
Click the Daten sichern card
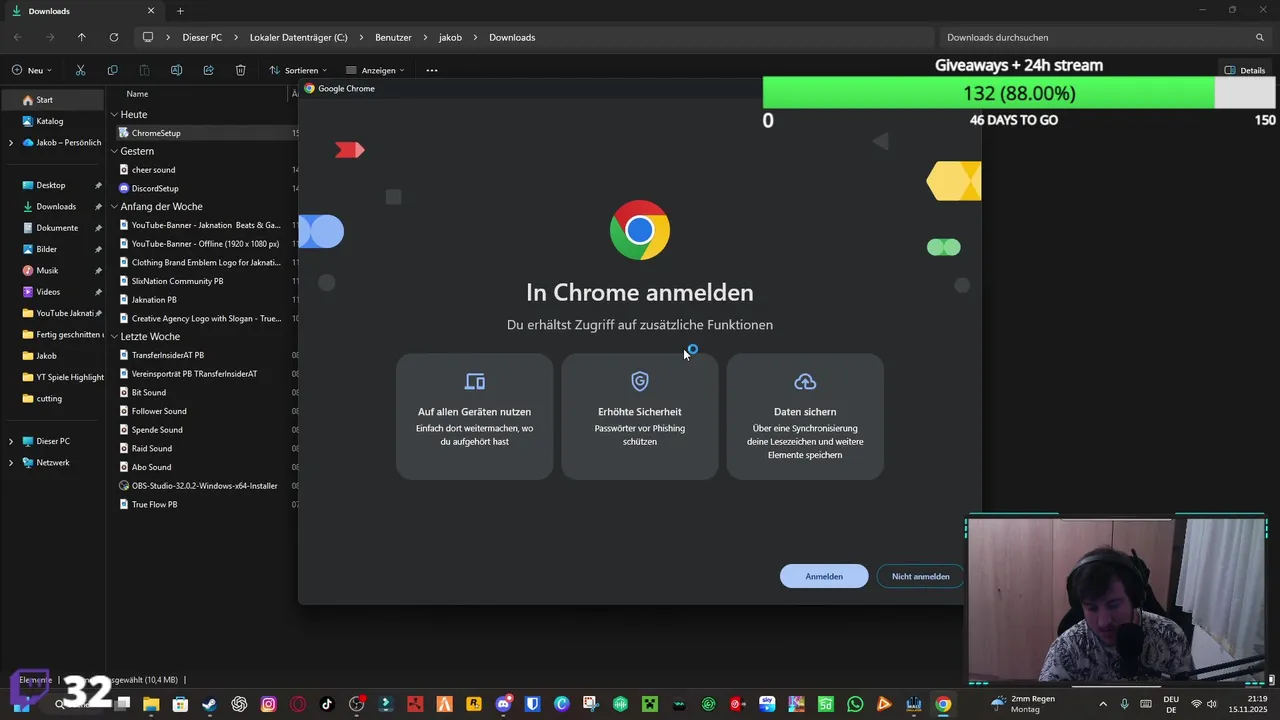[805, 416]
